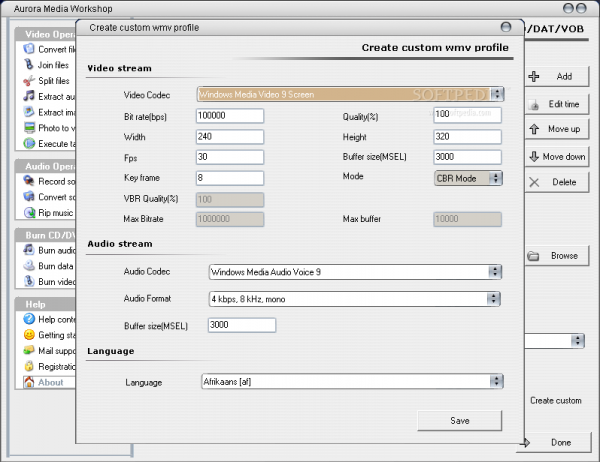Click the Mail support envelope icon

pyautogui.click(x=29, y=351)
